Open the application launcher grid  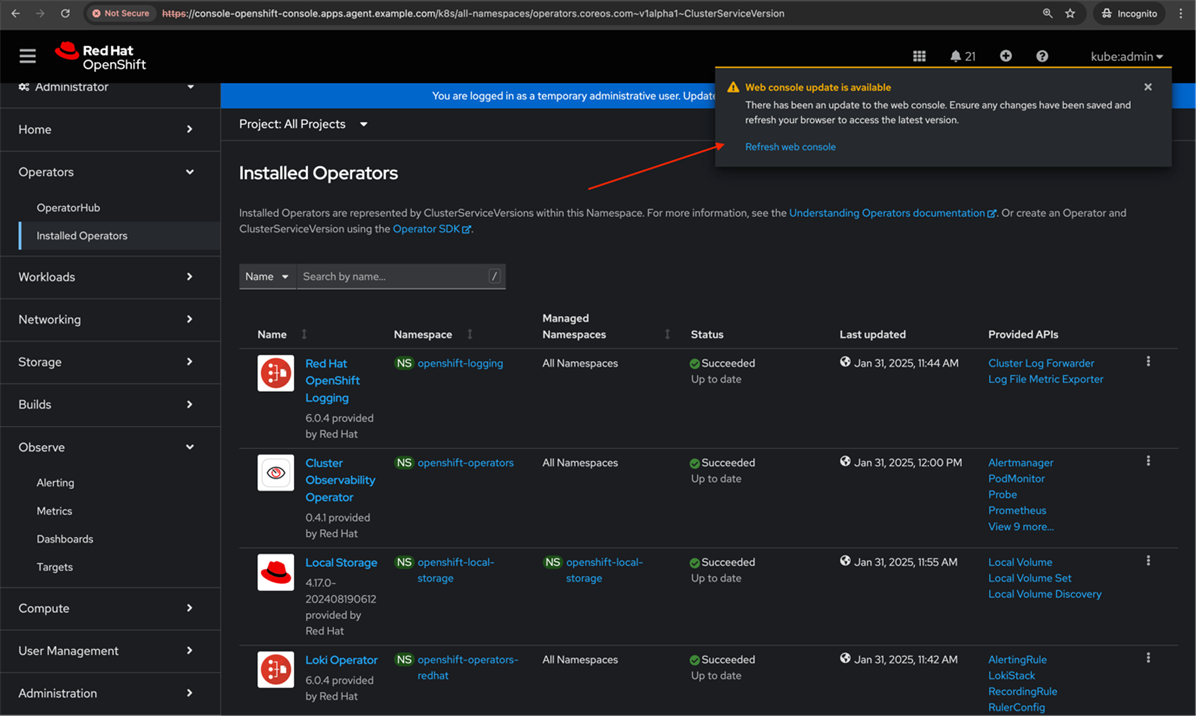(x=919, y=56)
